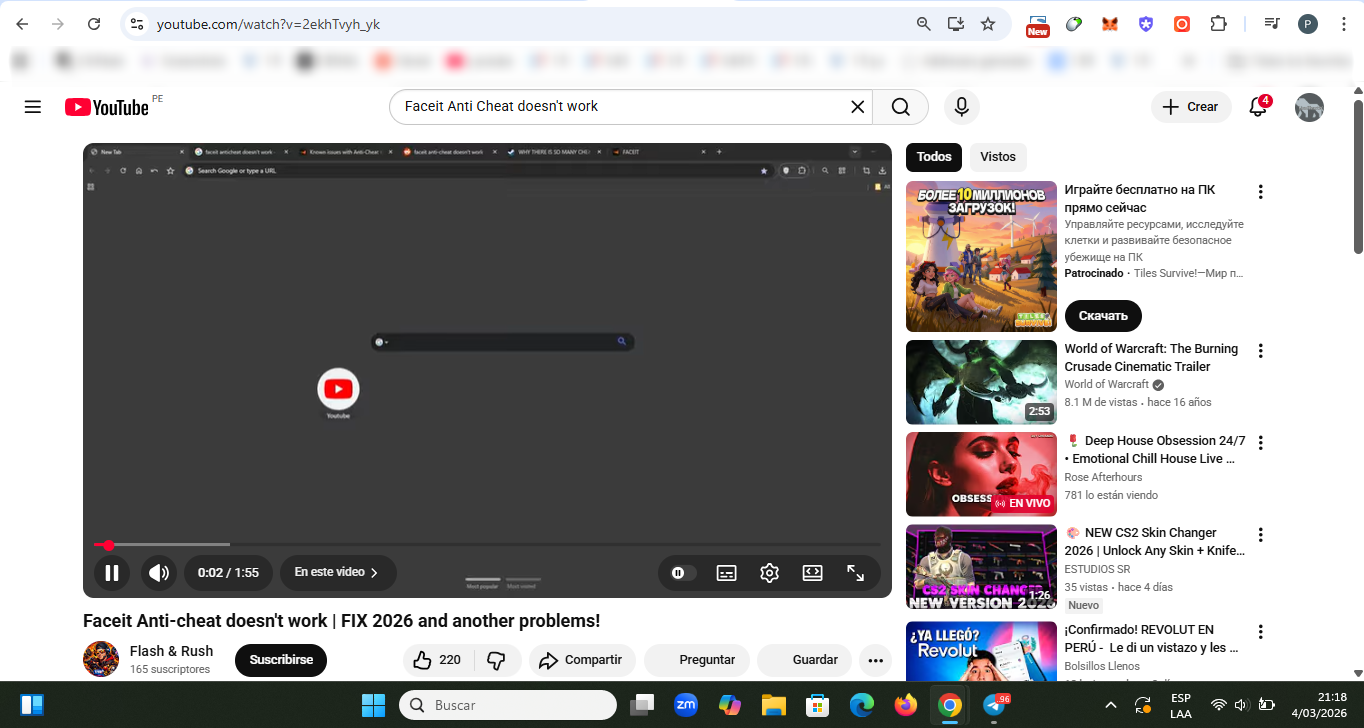1364x728 pixels.
Task: Open the Chrome profile P icon
Action: 1308,24
